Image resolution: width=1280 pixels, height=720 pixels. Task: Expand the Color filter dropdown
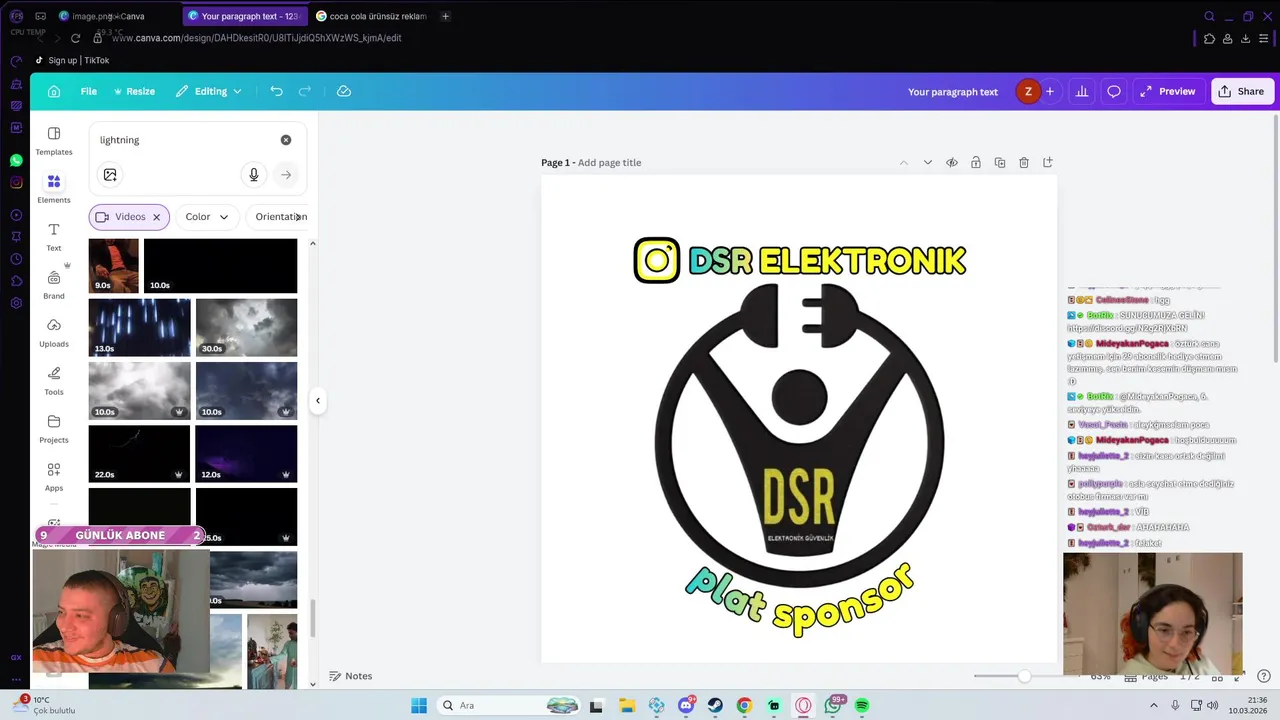207,217
